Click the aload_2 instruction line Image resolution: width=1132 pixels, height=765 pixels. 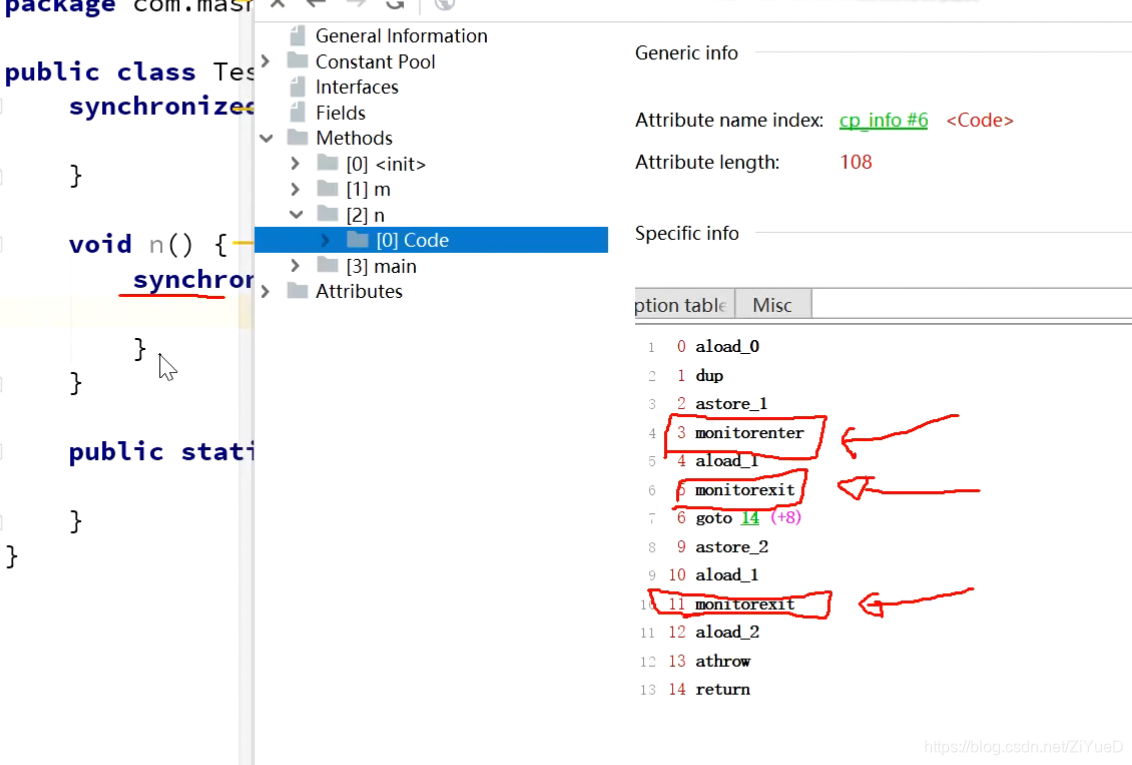pyautogui.click(x=727, y=632)
